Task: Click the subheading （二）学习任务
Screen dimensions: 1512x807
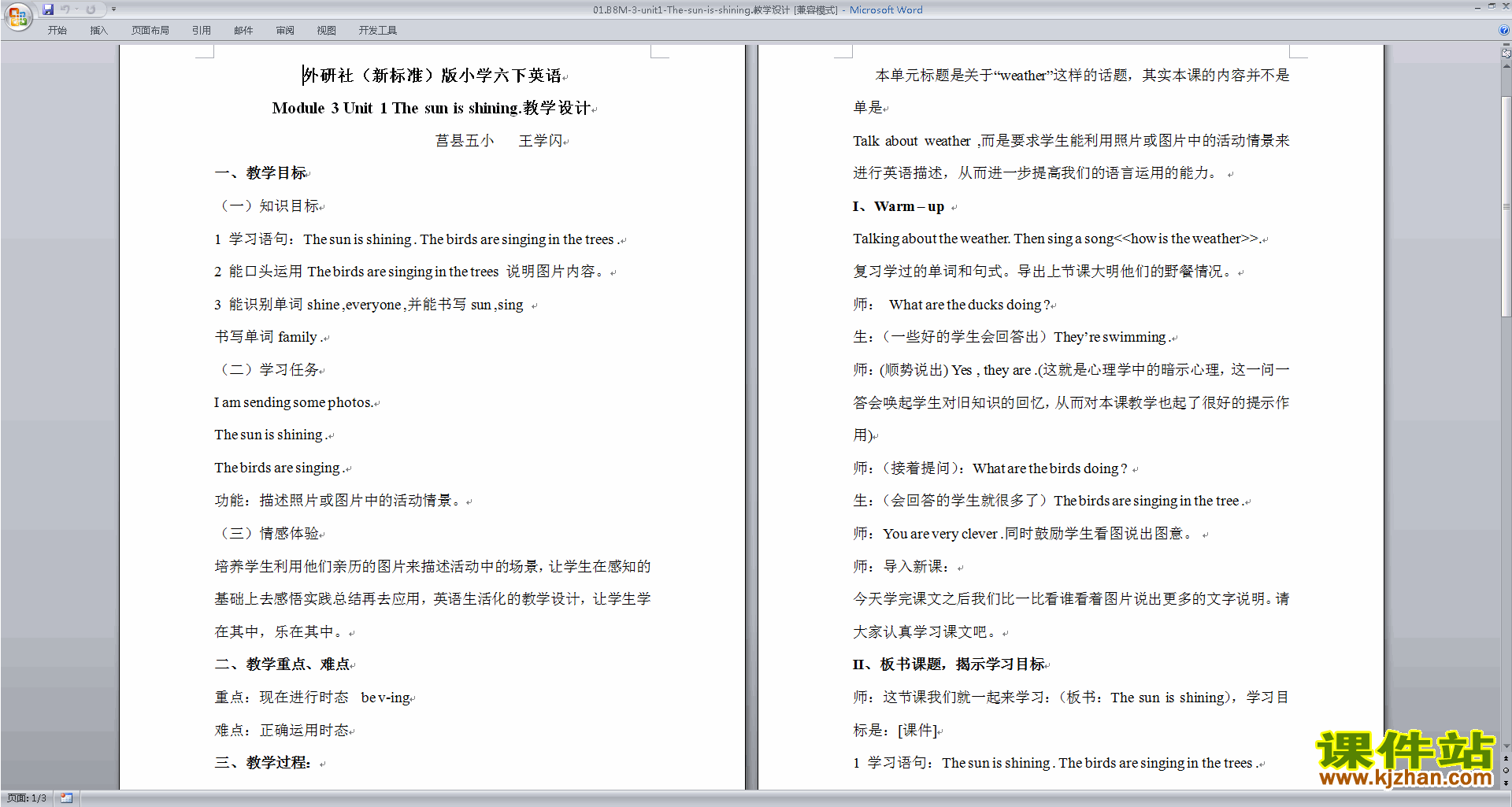Action: pos(269,370)
